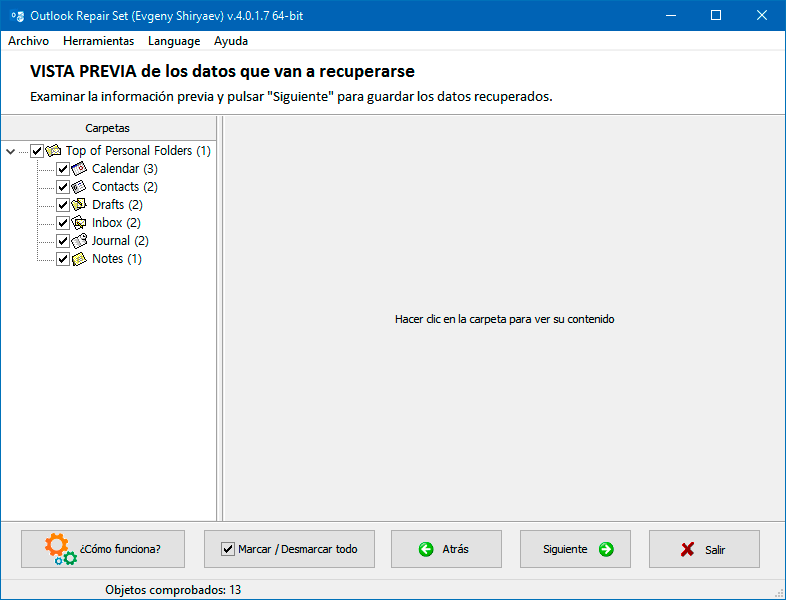Screen dimensions: 786x600
Task: Uncheck the Journal folder checkbox
Action: [63, 241]
